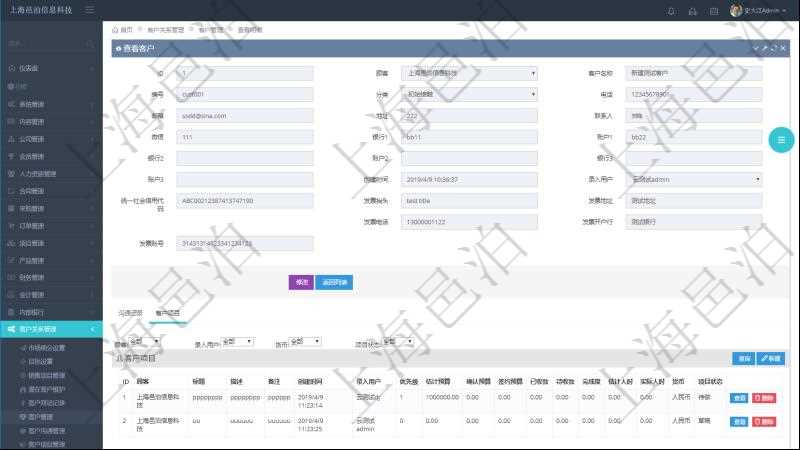Image resolution: width=800 pixels, height=450 pixels.
Task: Switch to the 沟通记录 tab
Action: pos(131,313)
